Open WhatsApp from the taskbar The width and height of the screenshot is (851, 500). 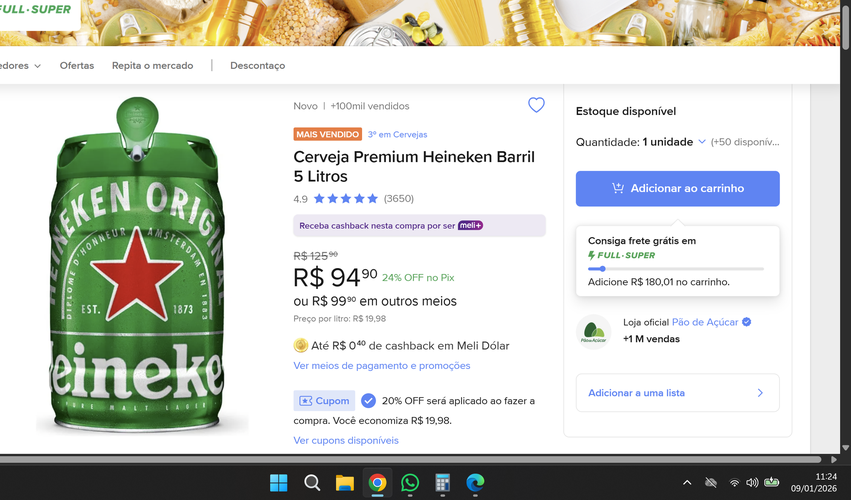(x=410, y=482)
